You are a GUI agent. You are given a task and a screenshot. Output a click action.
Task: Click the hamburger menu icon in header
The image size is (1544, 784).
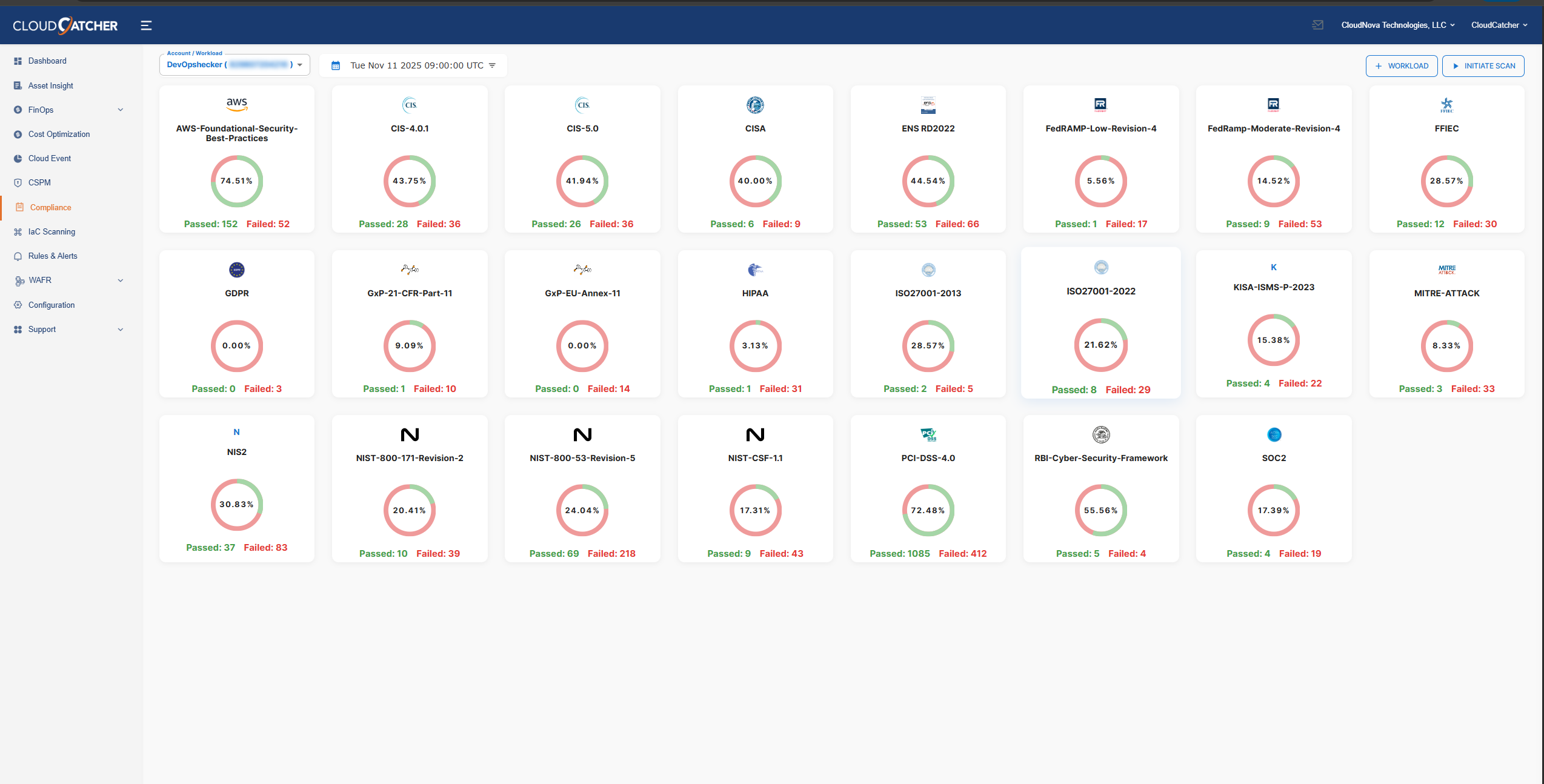pos(146,25)
